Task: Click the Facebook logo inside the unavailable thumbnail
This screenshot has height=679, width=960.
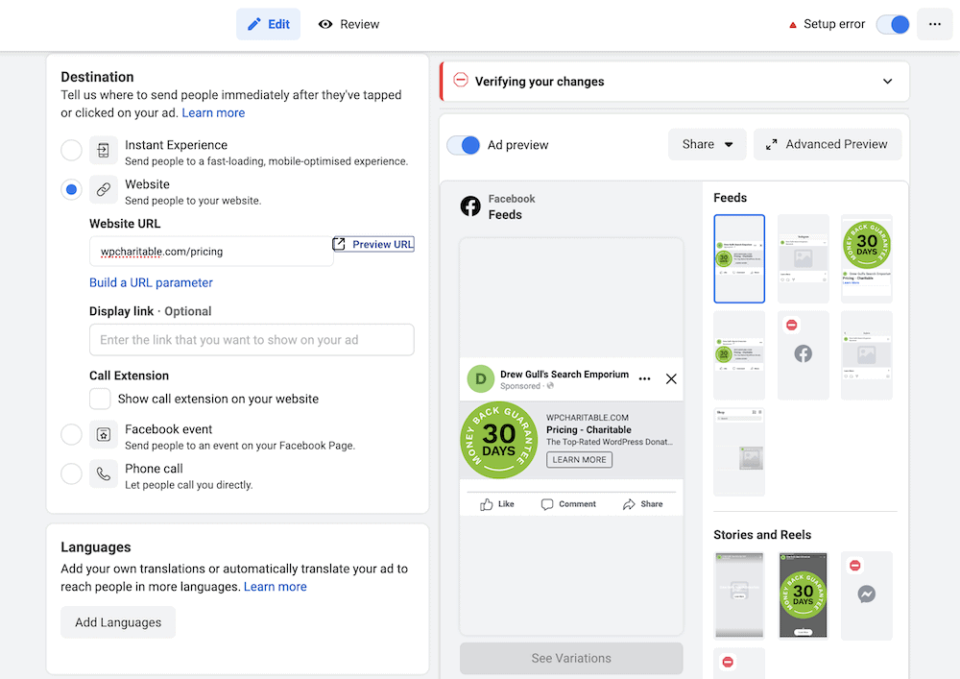Action: coord(803,353)
